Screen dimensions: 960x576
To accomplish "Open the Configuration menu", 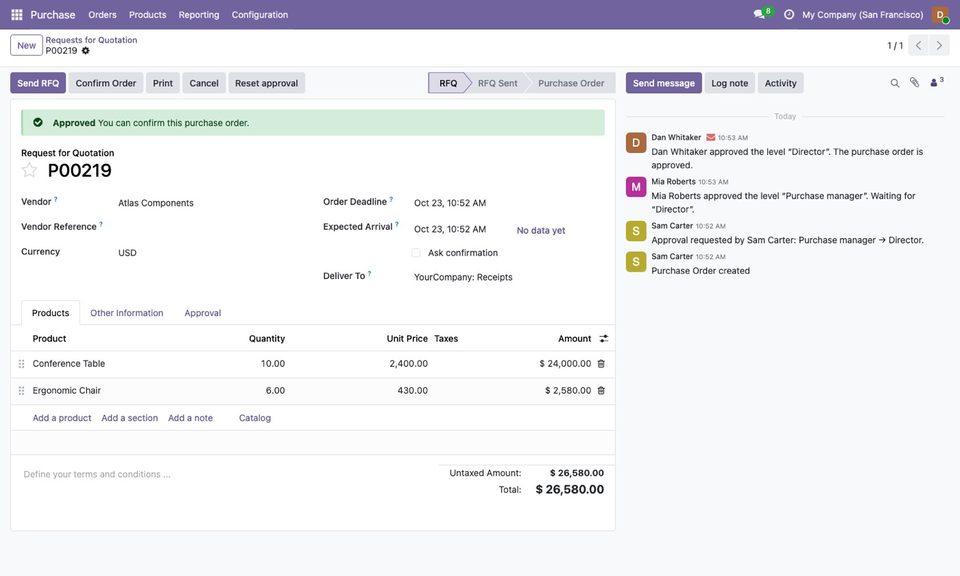I will 260,15.
